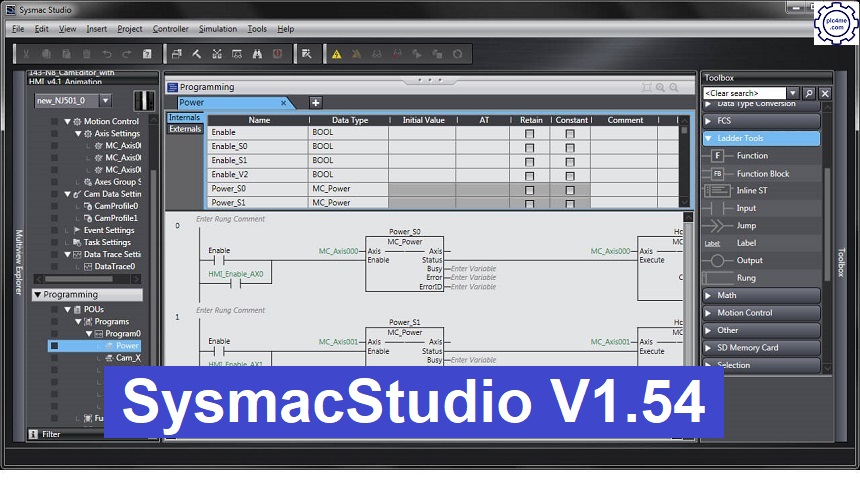The width and height of the screenshot is (860, 480).
Task: Expand the Math toolbox category
Action: [761, 295]
